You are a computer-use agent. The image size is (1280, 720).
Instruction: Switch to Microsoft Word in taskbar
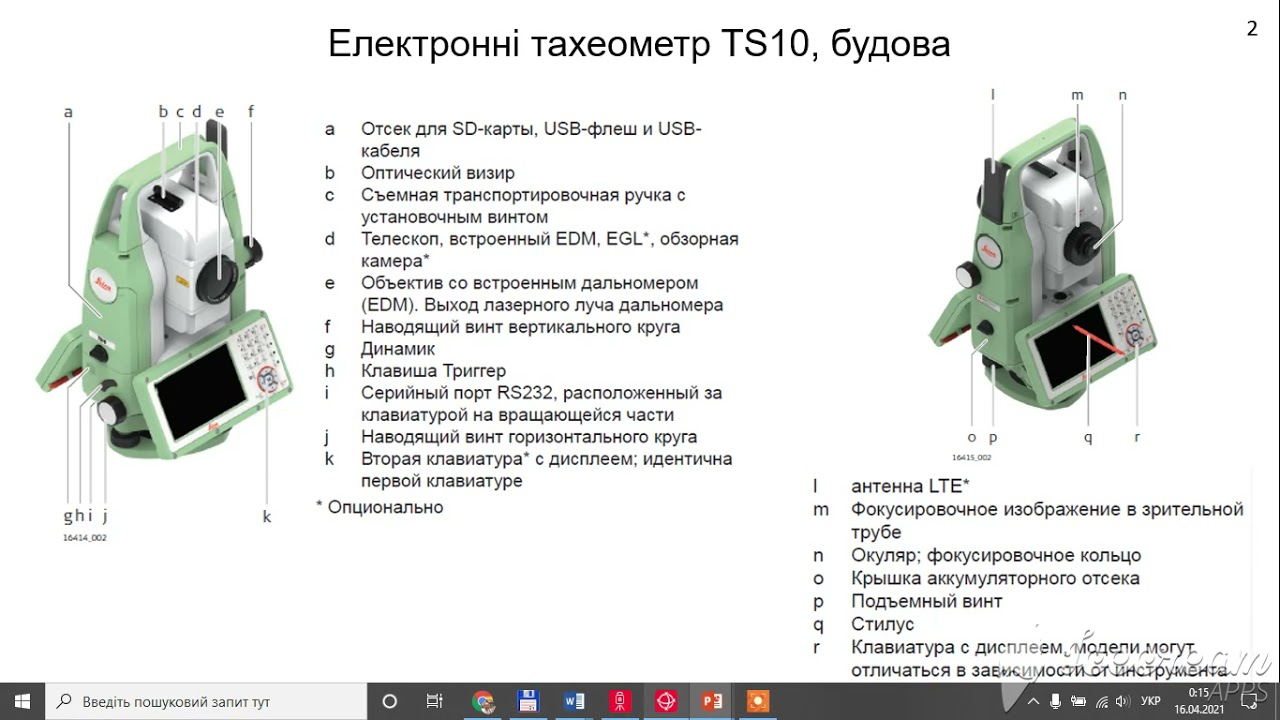[574, 701]
